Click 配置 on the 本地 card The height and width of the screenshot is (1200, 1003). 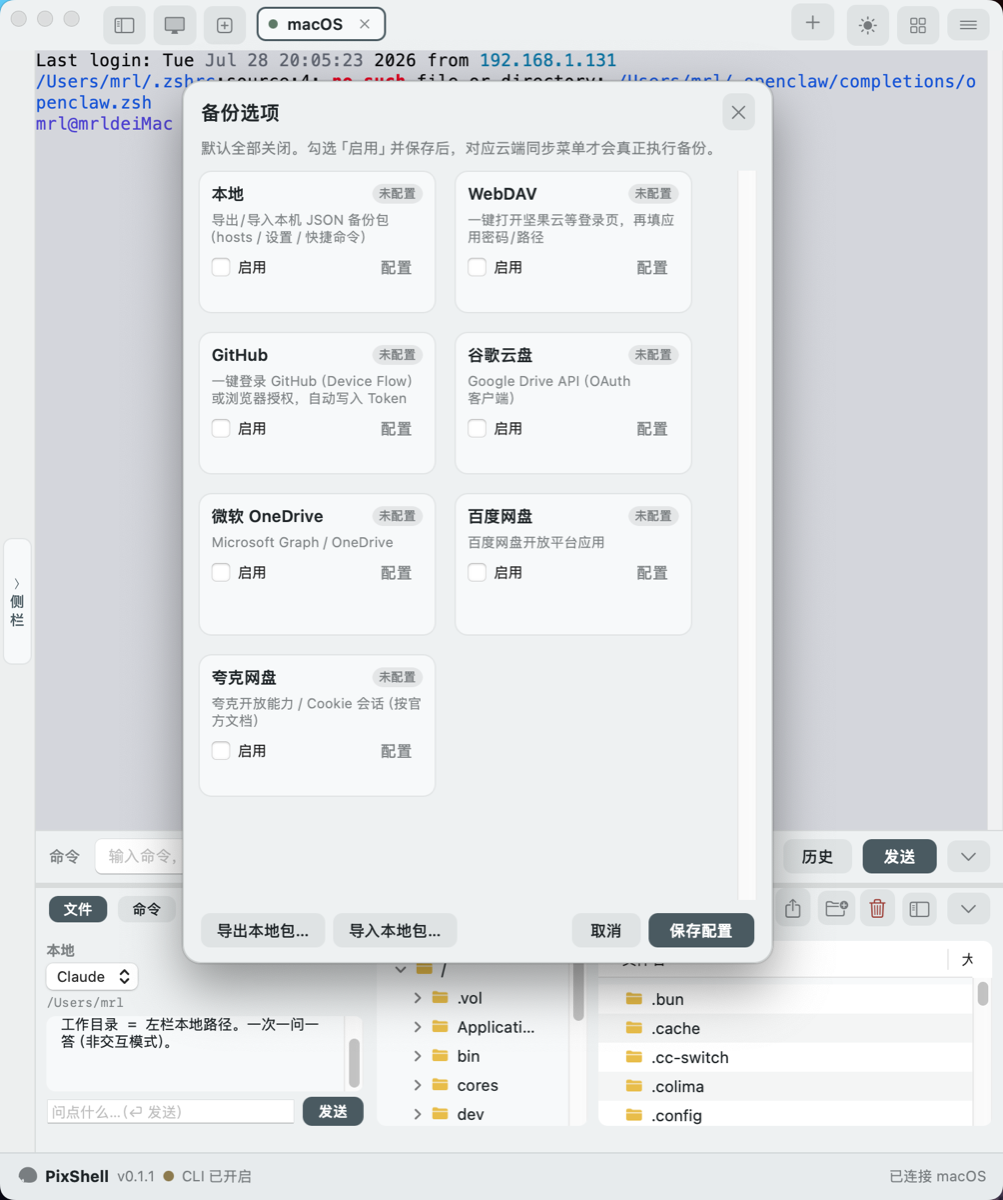point(396,267)
